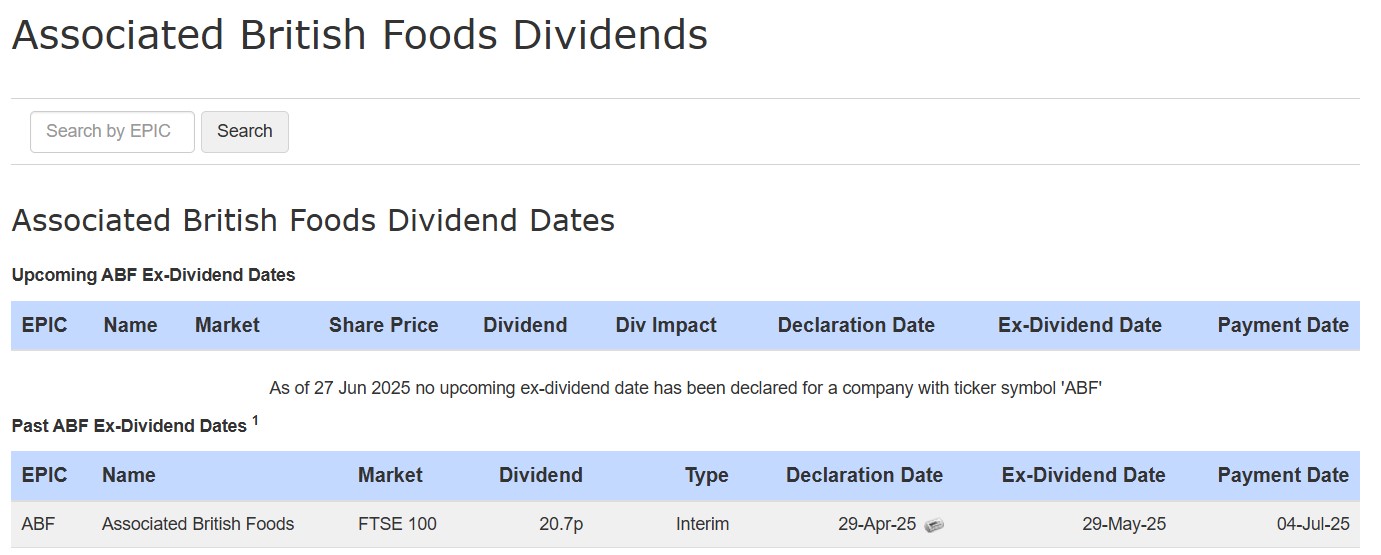Click Div Impact column header
1381x555 pixels.
click(666, 325)
